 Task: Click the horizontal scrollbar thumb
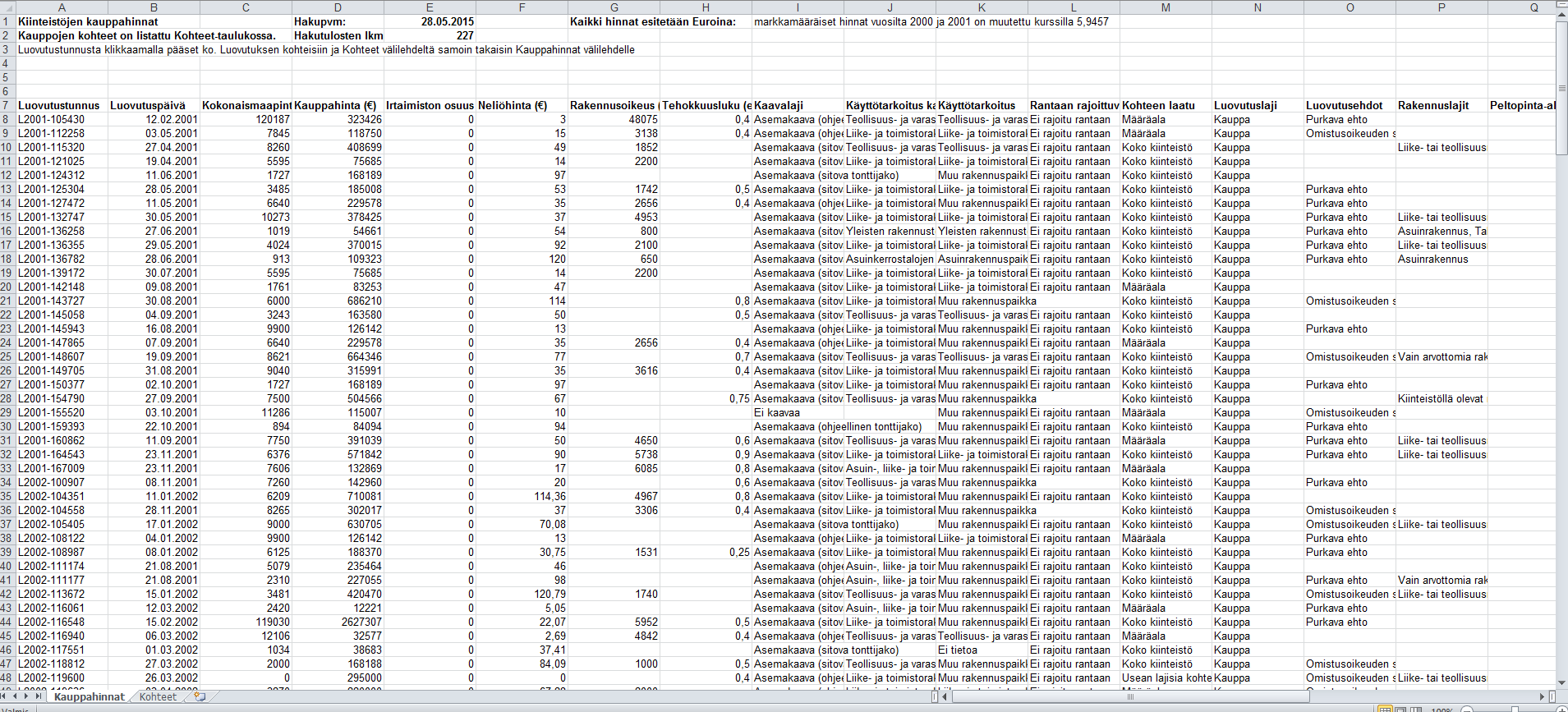click(x=1130, y=696)
